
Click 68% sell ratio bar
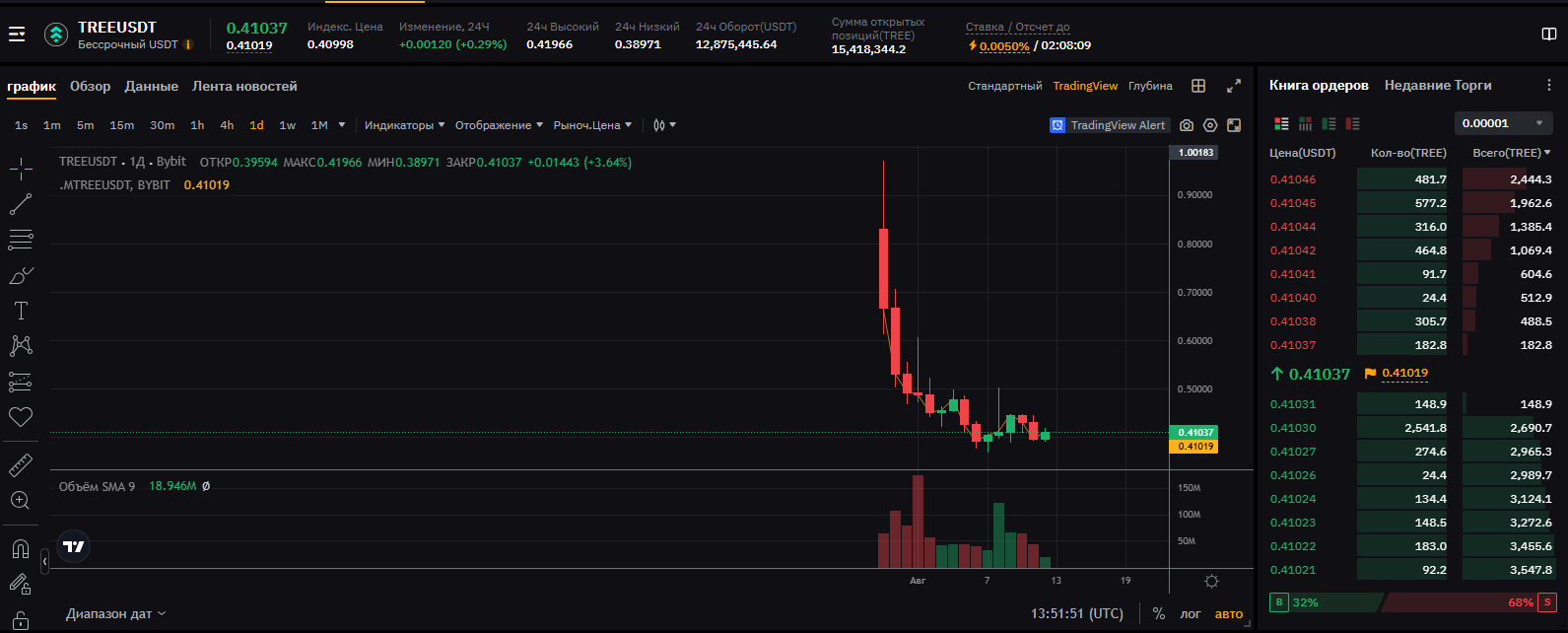tap(1470, 602)
